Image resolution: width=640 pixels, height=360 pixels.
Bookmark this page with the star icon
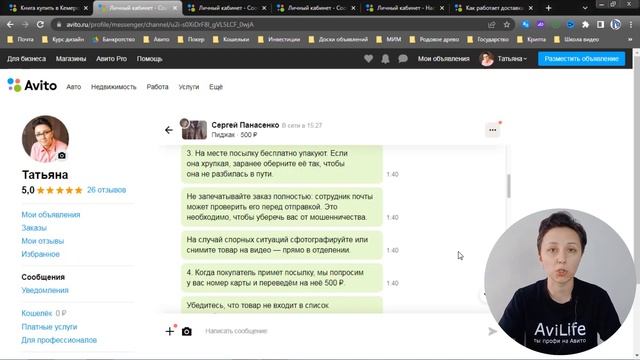(507, 24)
